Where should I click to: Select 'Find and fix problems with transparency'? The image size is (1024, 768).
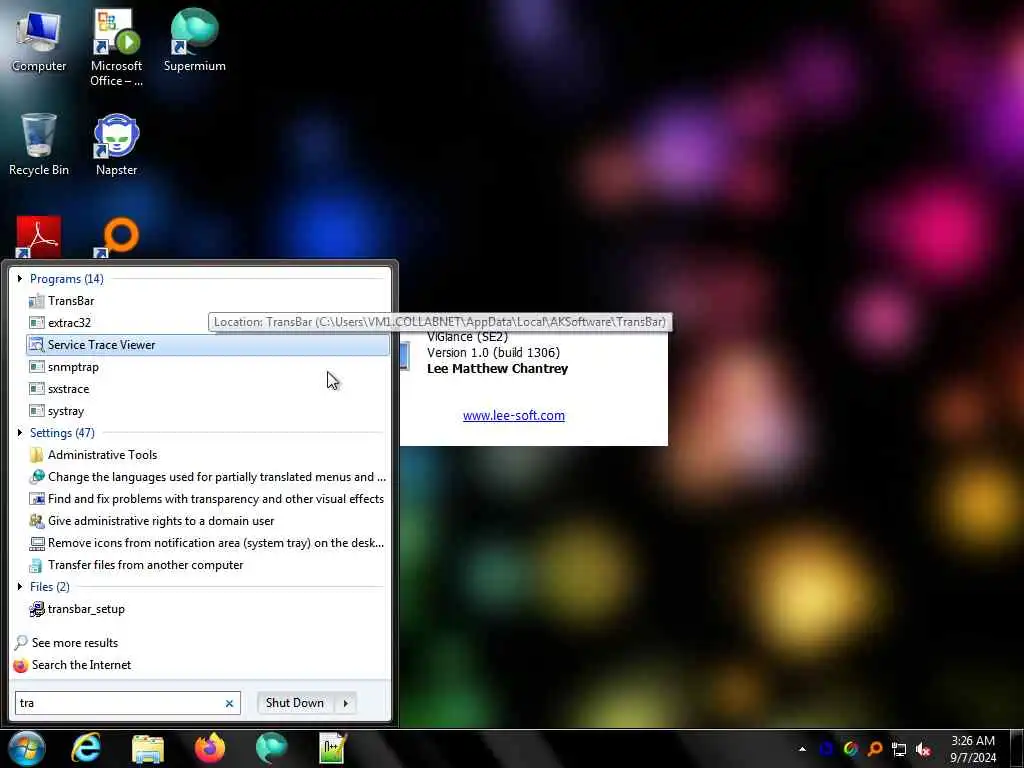pyautogui.click(x=208, y=499)
